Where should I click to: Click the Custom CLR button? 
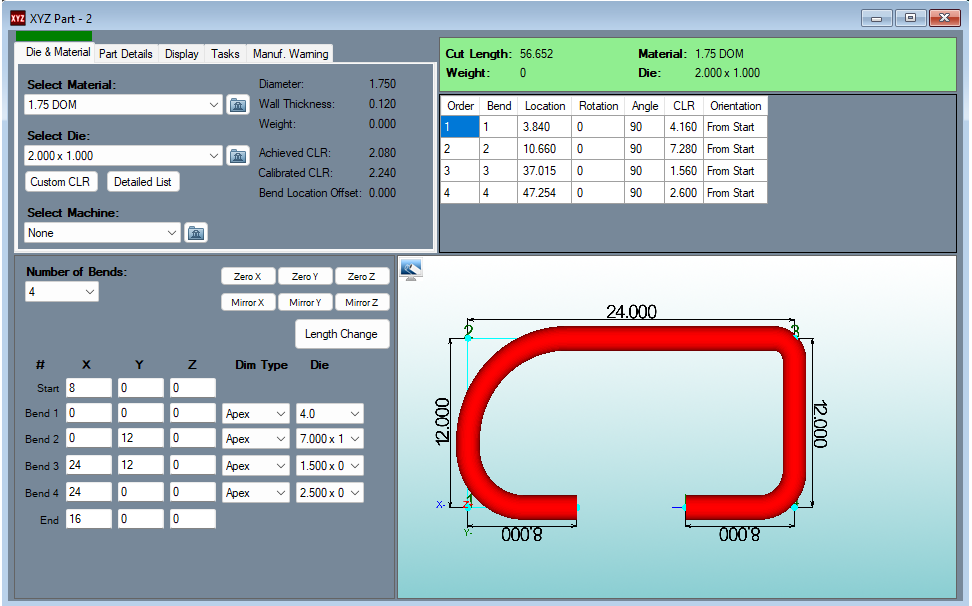[60, 182]
